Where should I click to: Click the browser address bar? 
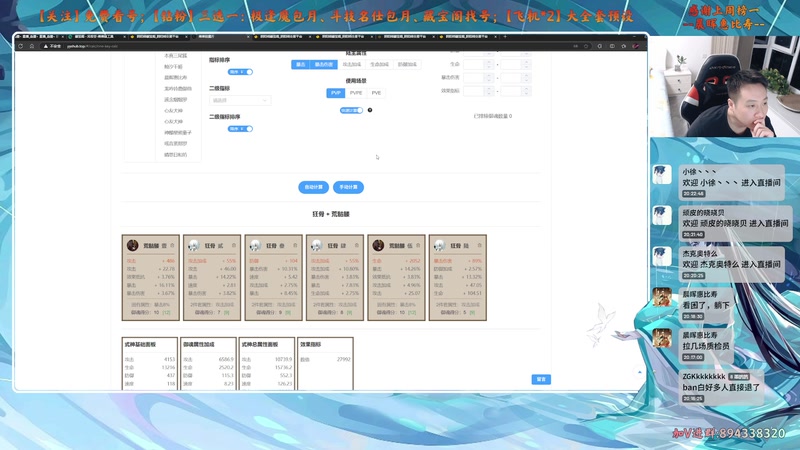pyautogui.click(x=316, y=46)
